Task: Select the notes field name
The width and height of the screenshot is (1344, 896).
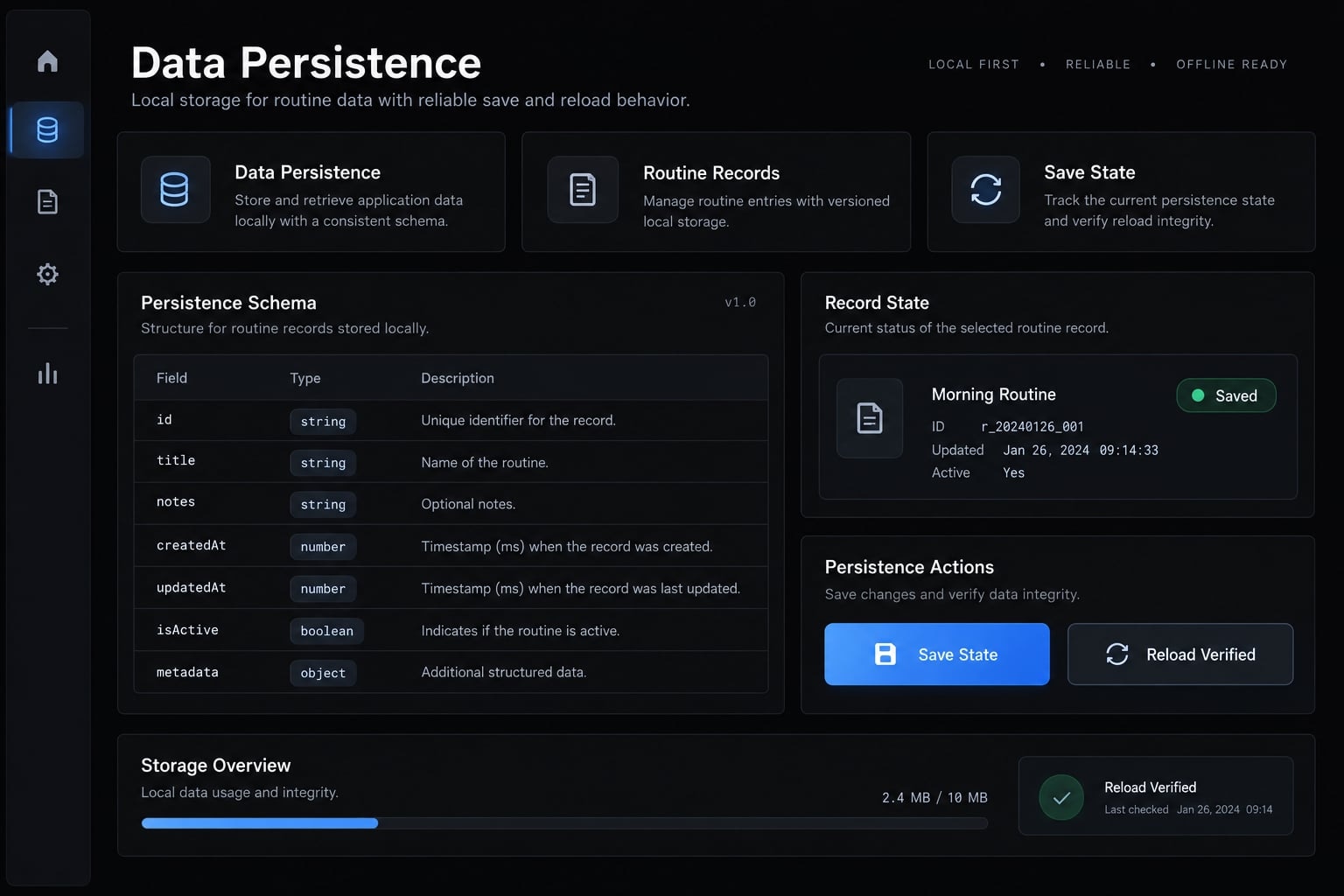Action: [x=176, y=502]
